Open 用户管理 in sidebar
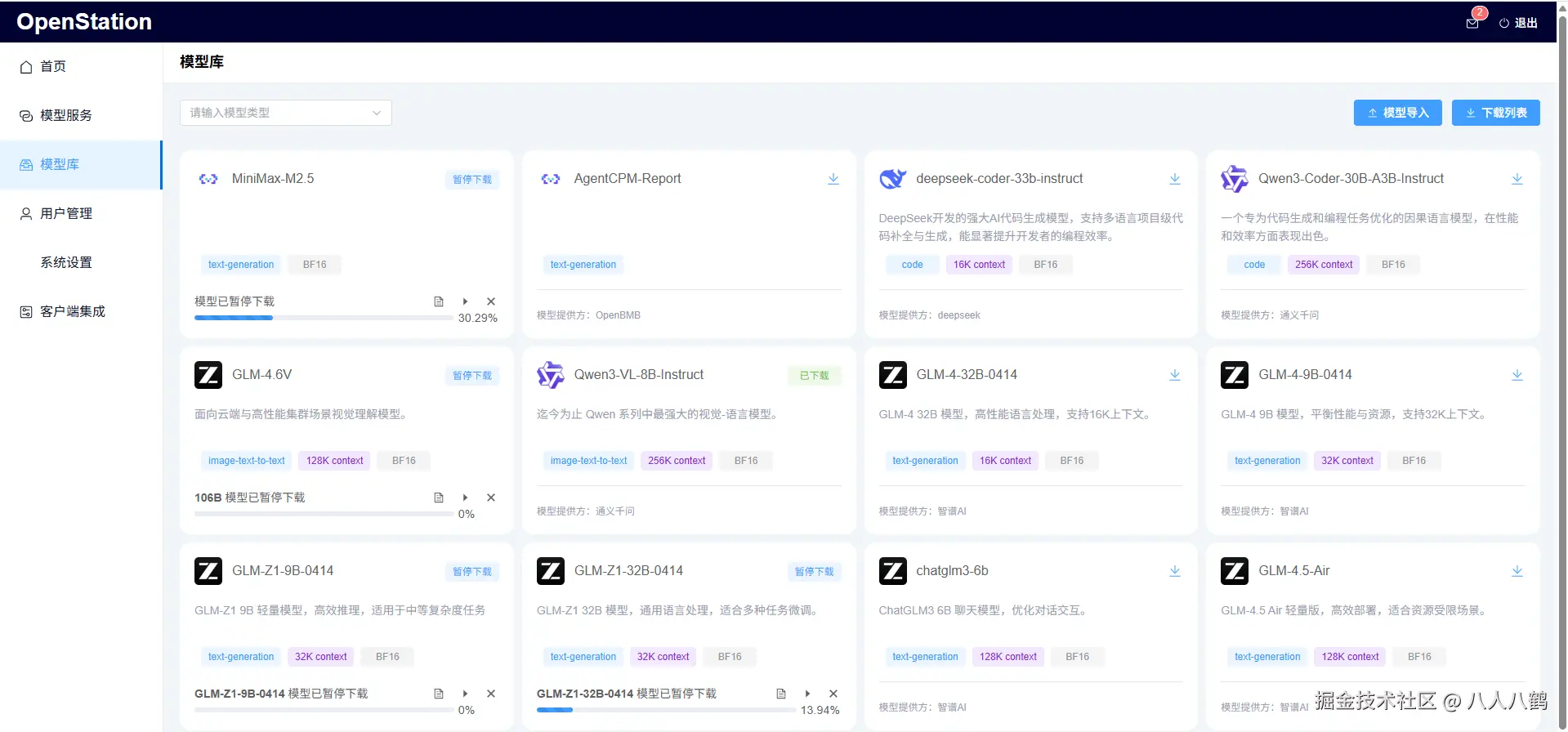The width and height of the screenshot is (1568, 732). tap(81, 213)
